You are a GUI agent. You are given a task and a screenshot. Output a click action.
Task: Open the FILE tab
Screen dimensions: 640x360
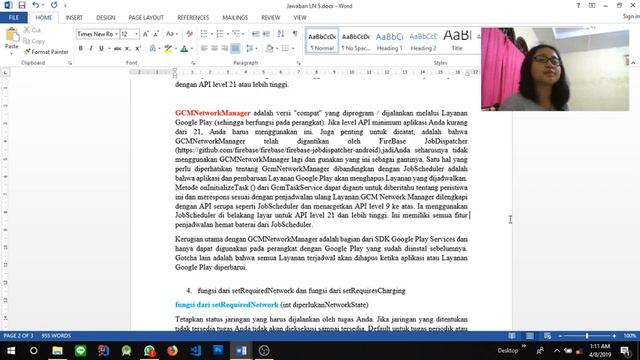tap(13, 18)
